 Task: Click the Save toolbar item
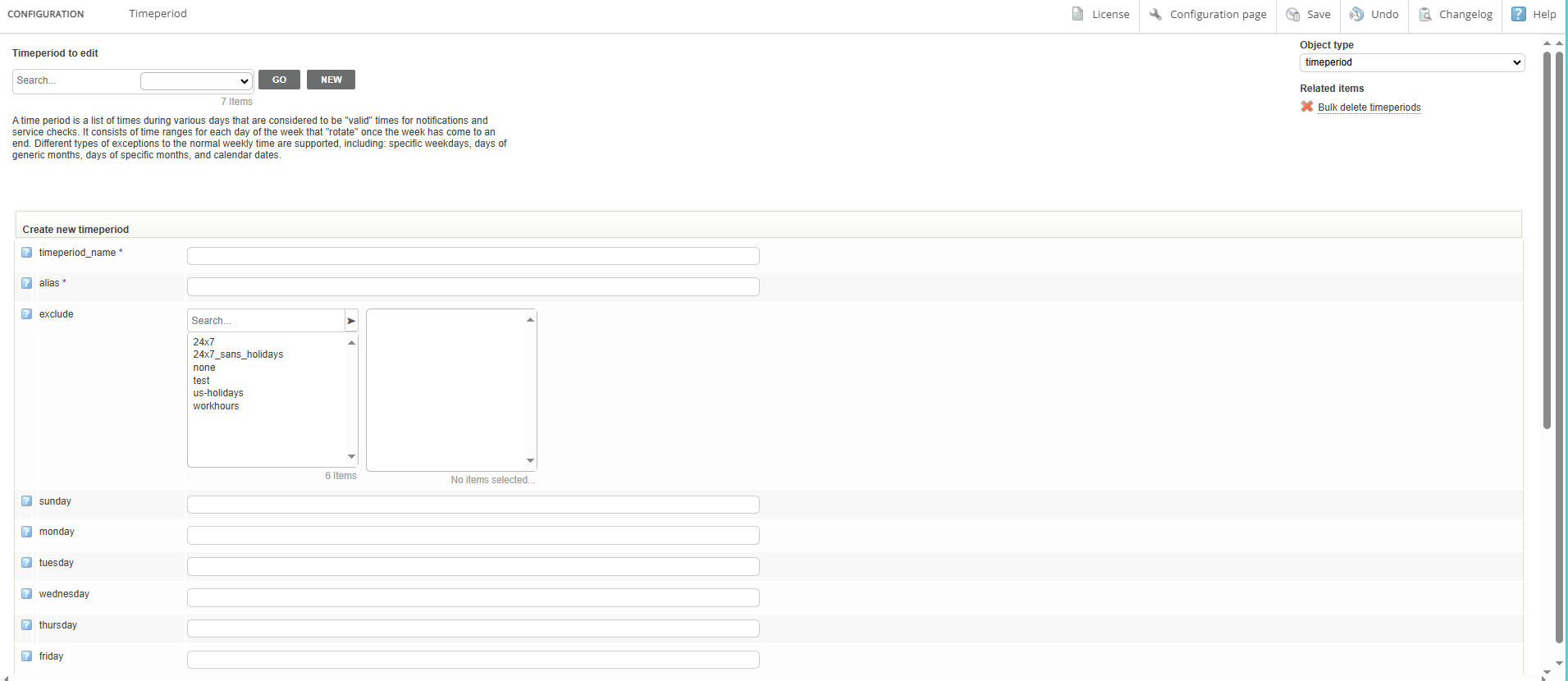[x=1309, y=15]
